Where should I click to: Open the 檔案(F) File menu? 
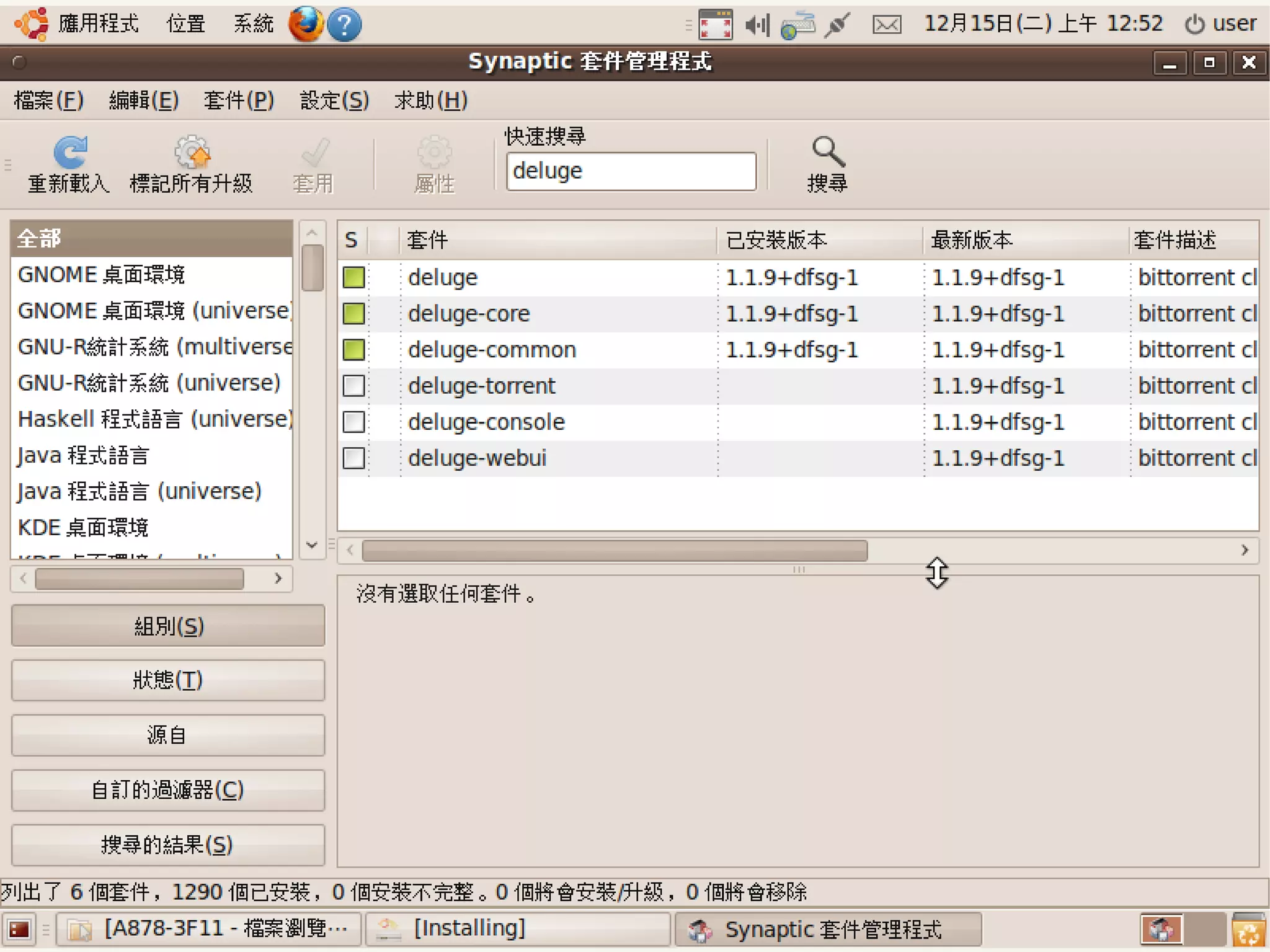point(48,100)
